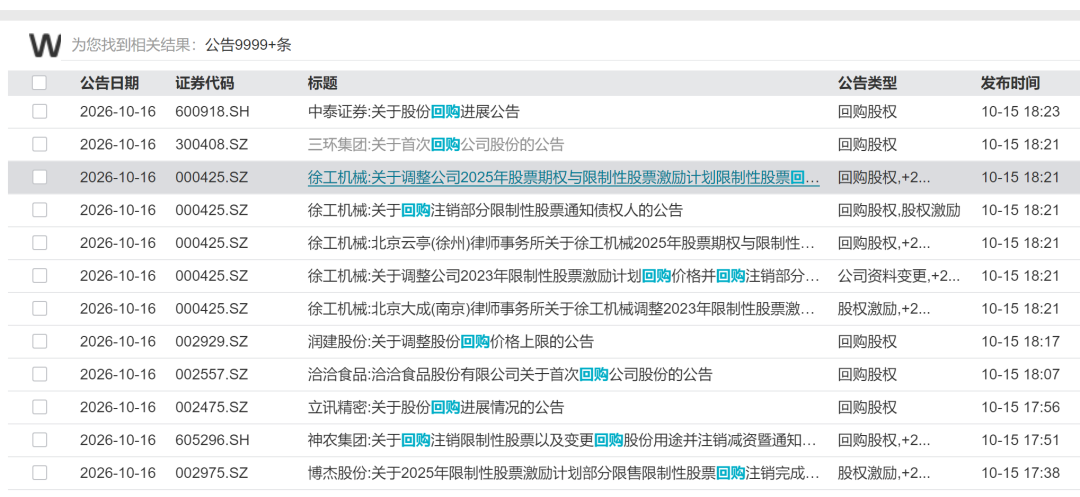Check the box for 立讯精密 row
The image size is (1080, 497).
pos(39,407)
